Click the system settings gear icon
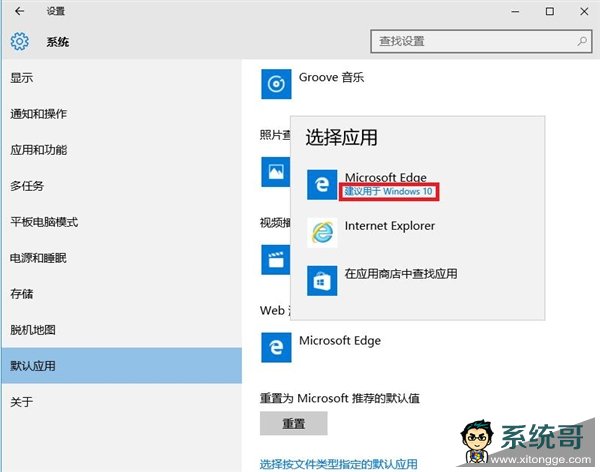The height and width of the screenshot is (472, 600). tap(20, 41)
